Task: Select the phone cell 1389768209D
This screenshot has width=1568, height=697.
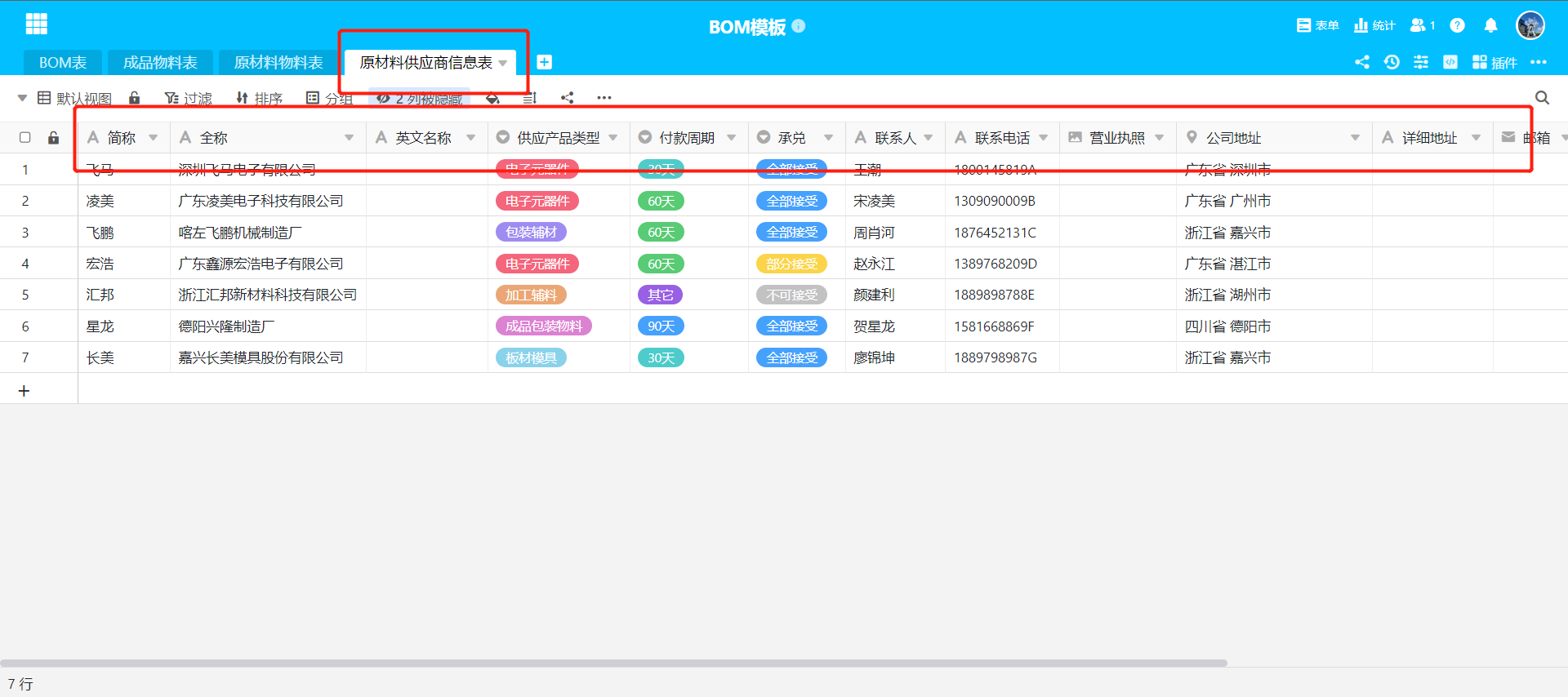Action: tap(1002, 264)
